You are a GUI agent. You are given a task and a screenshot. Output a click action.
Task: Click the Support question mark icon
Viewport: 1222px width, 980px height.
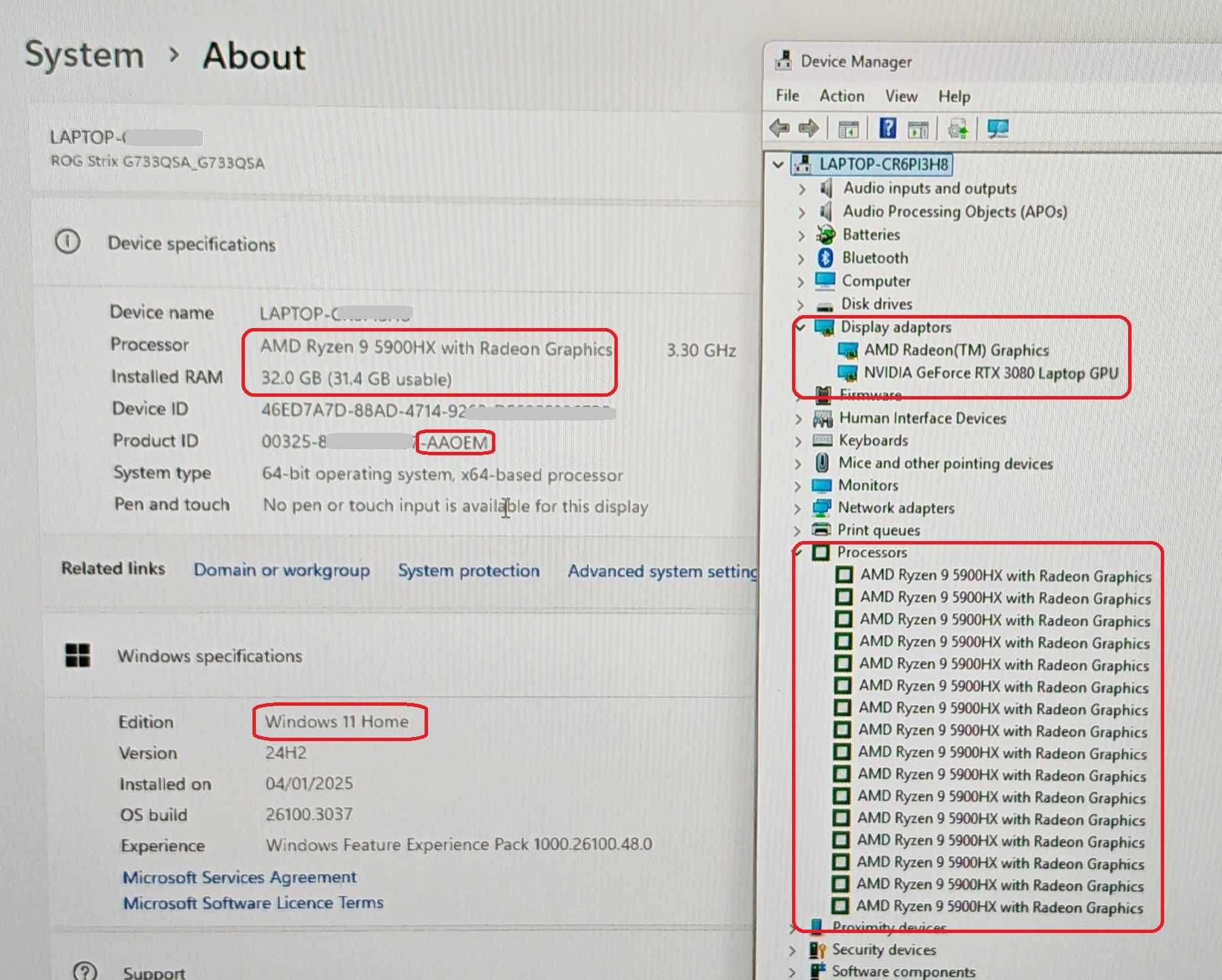click(x=85, y=972)
